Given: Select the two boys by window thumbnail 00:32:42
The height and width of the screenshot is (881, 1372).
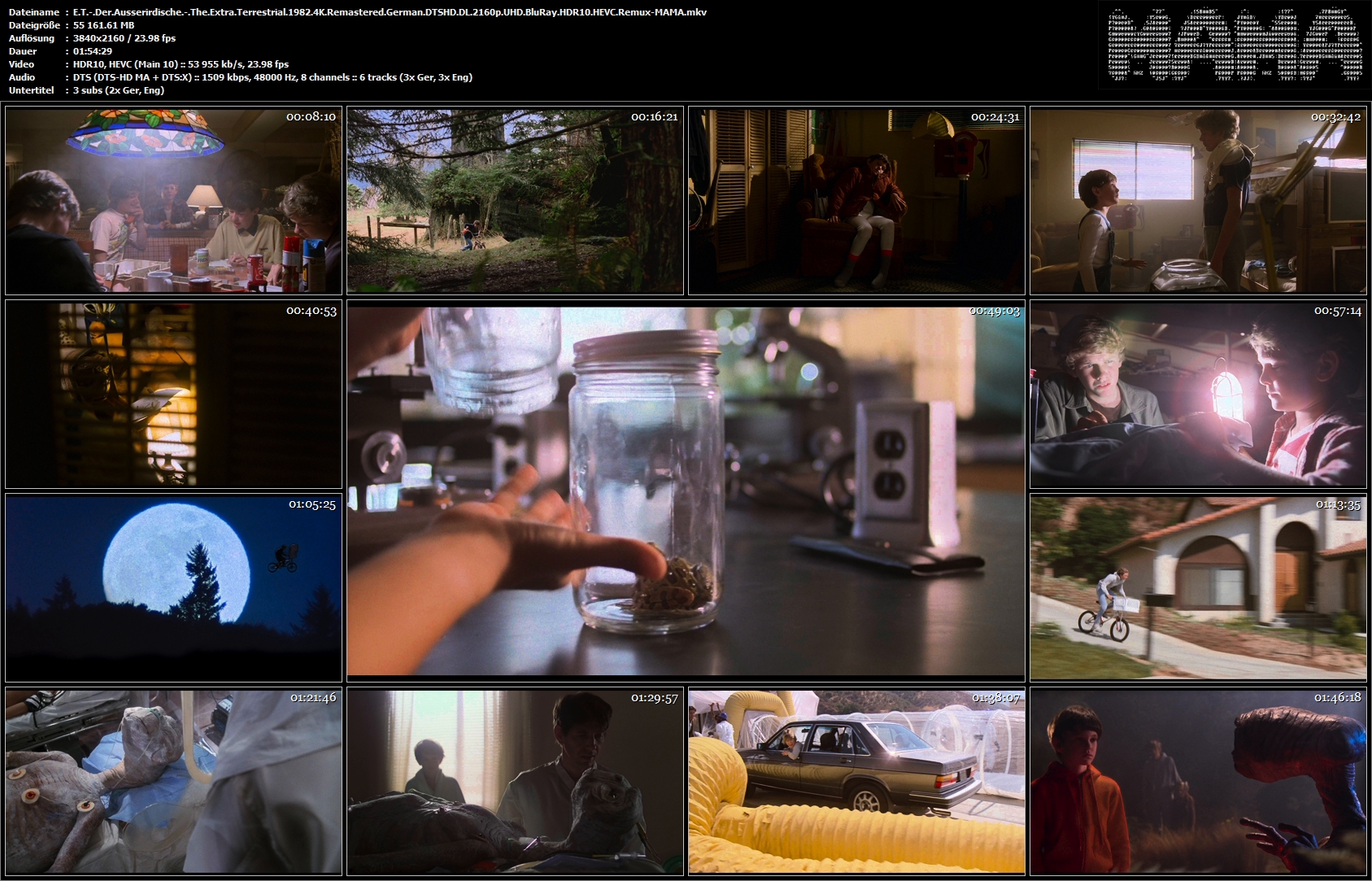Looking at the screenshot, I should [x=1198, y=201].
